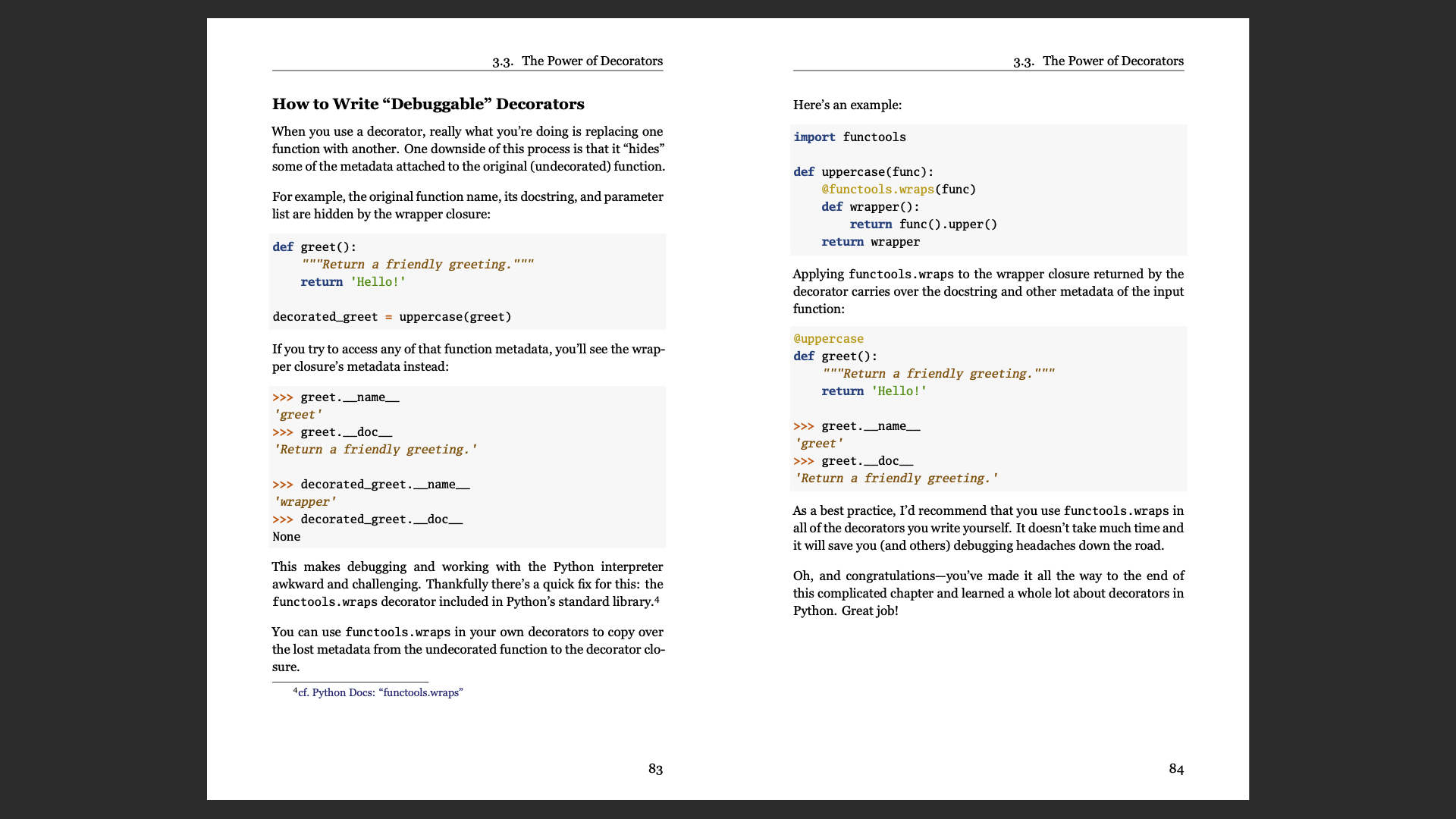1456x819 pixels.
Task: Click the paragraph starting "This makes debugging"
Action: click(x=467, y=584)
